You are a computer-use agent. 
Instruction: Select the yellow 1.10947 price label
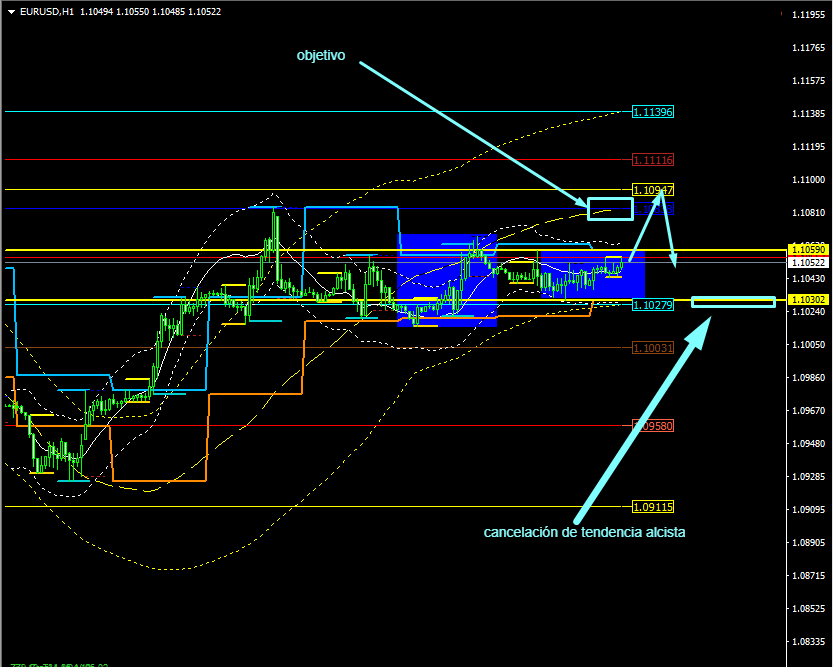[652, 190]
